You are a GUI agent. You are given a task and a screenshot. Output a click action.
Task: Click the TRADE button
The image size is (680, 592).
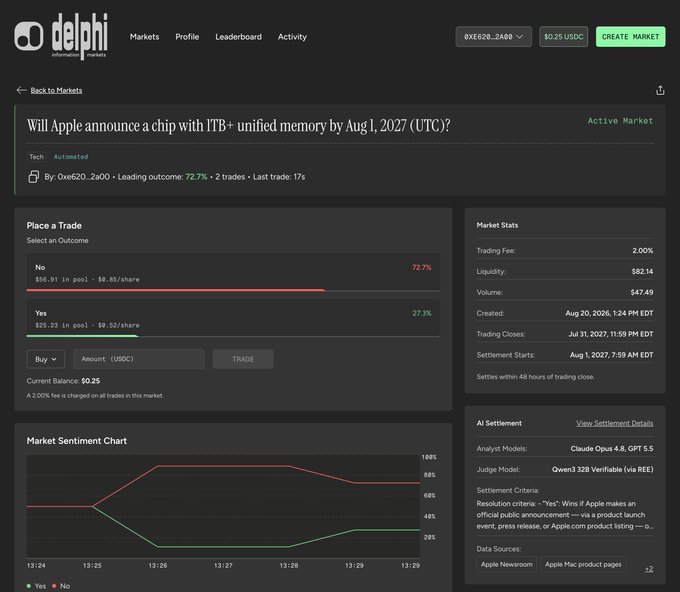243,359
